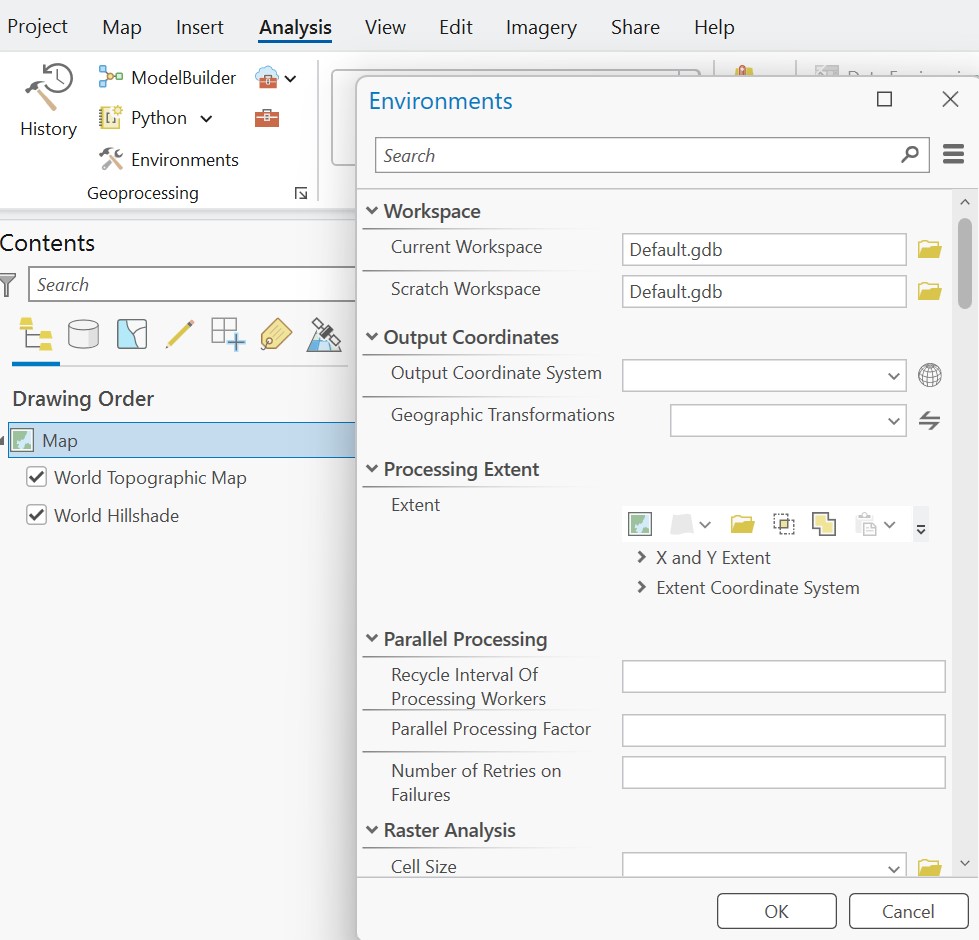Uncheck World Topographic Map layer
Screen dimensions: 979x940
tap(37, 477)
